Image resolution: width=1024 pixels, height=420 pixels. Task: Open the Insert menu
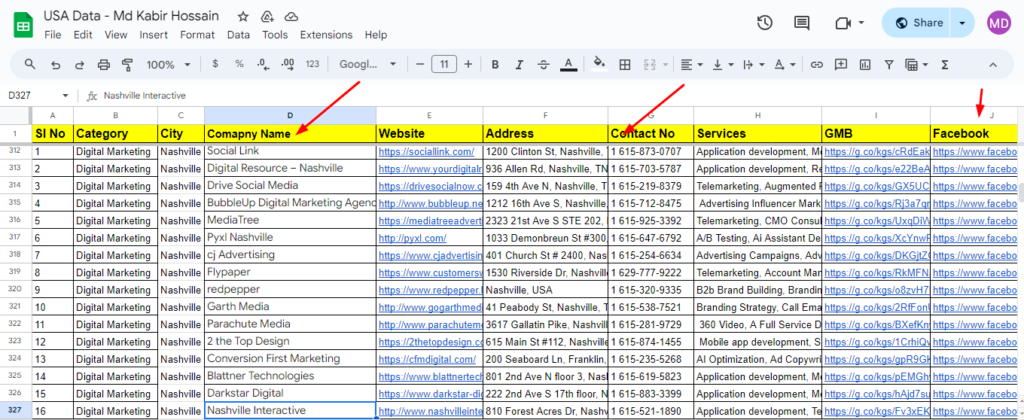click(x=153, y=35)
